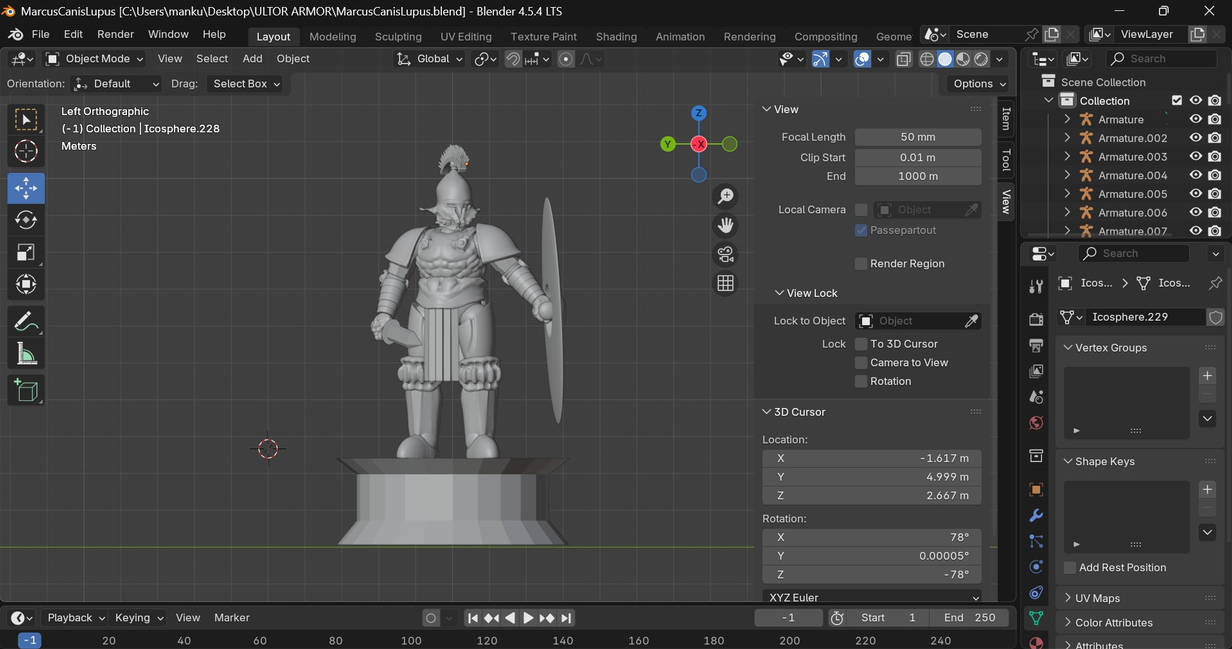The image size is (1232, 649).
Task: Open the Modifiers wrench tab icon
Action: 1036,516
